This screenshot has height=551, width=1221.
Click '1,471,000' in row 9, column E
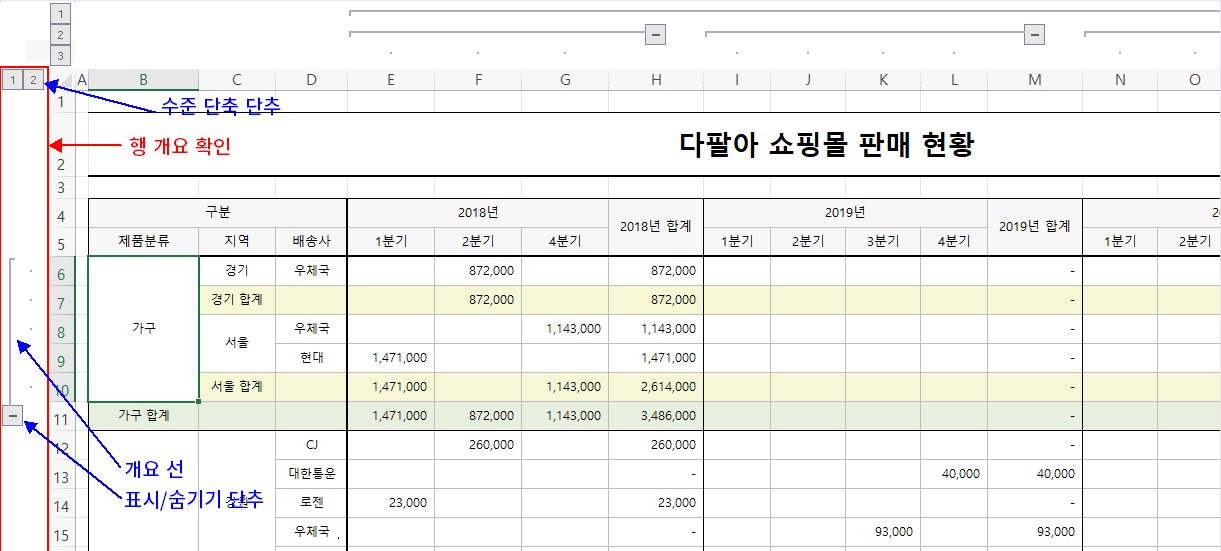coord(390,357)
